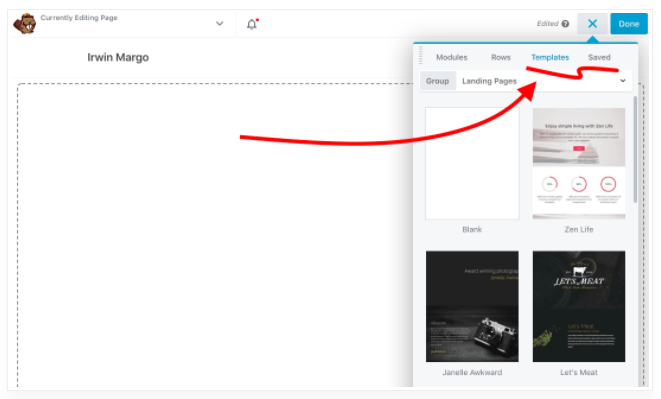Open the Landing Pages group dropdown arrow
Viewport: 661px width, 399px height.
[x=623, y=81]
